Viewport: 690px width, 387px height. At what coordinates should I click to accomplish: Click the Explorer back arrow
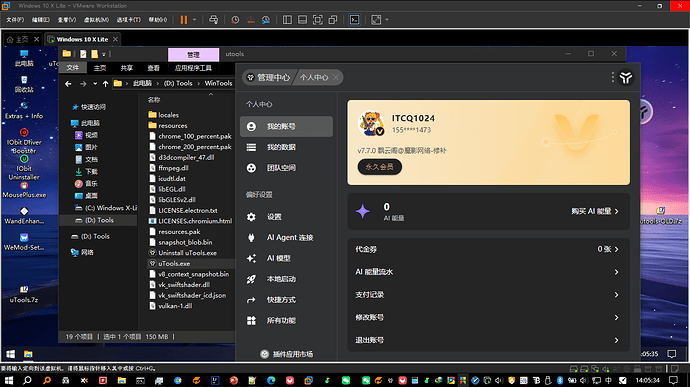tap(68, 83)
